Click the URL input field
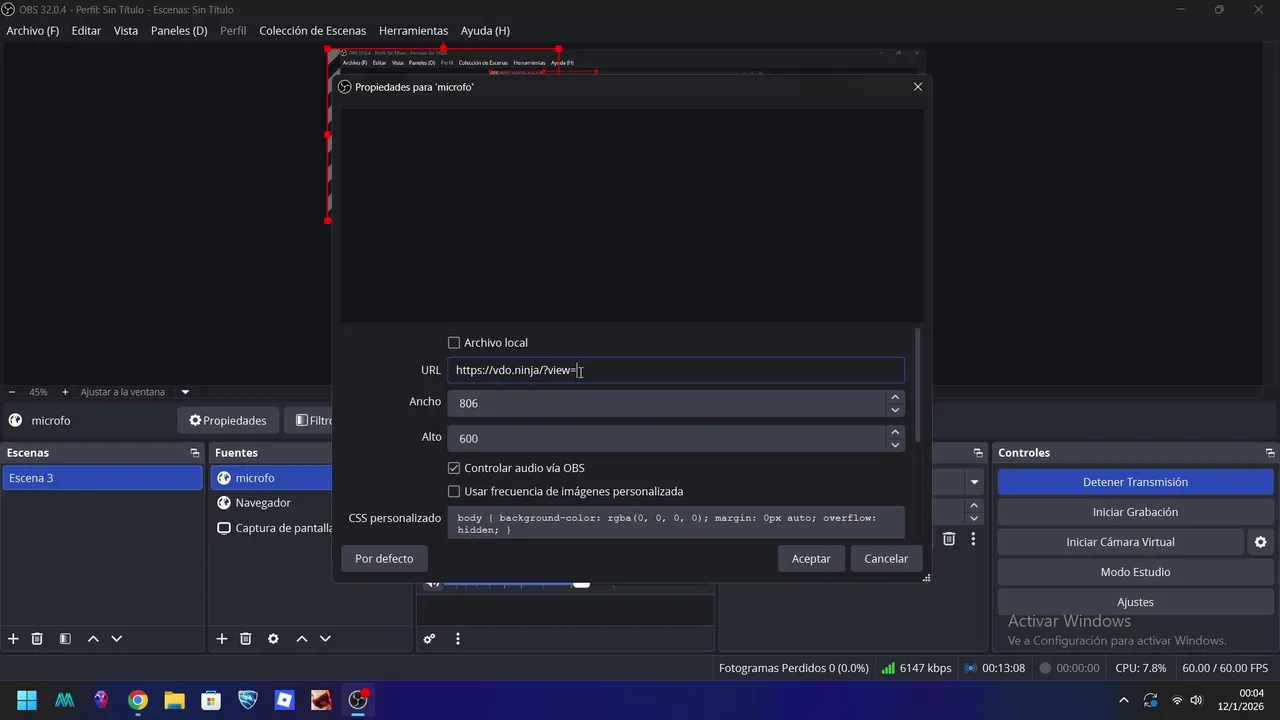The width and height of the screenshot is (1280, 720). 676,370
